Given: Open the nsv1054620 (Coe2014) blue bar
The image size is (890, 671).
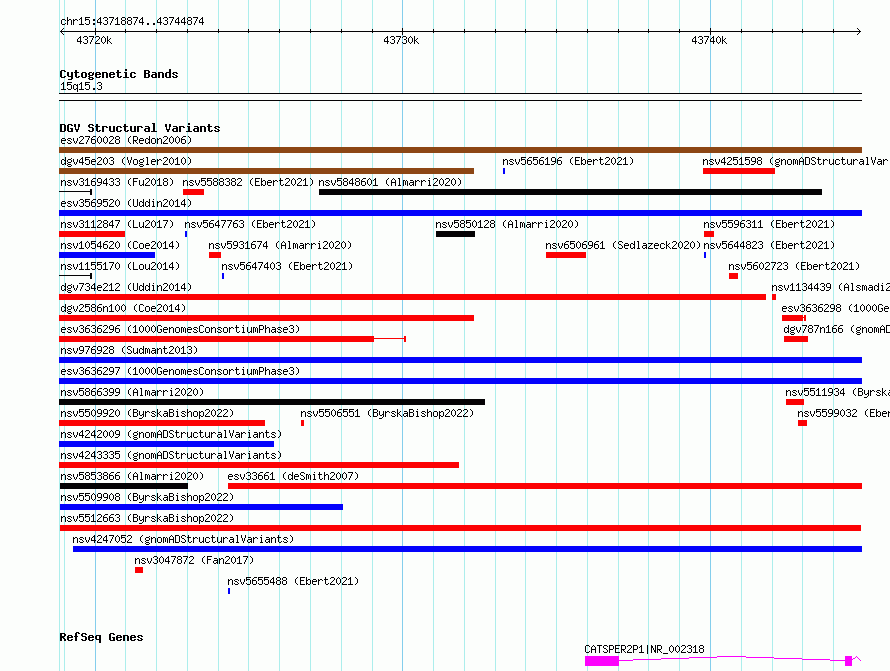Looking at the screenshot, I should click(x=107, y=255).
